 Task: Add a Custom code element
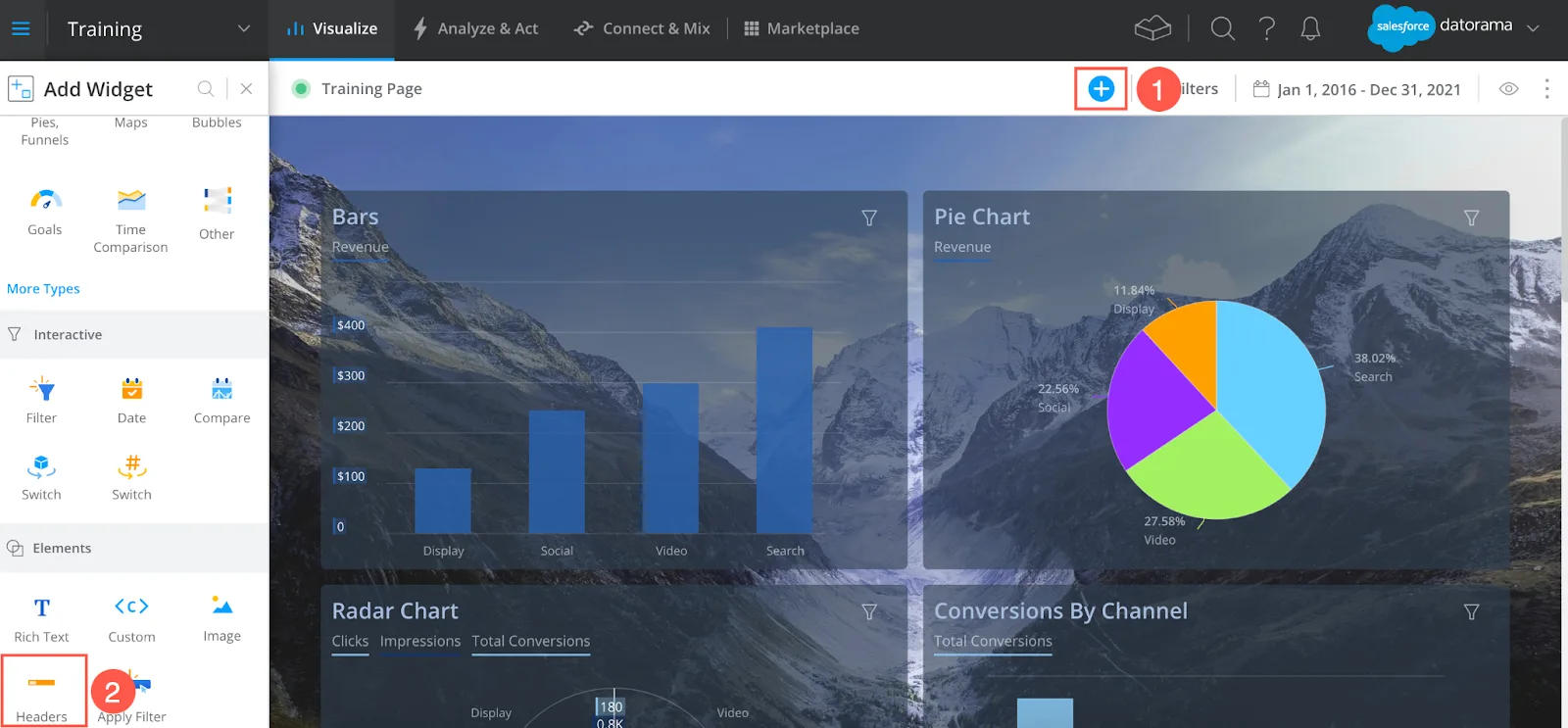(x=131, y=619)
